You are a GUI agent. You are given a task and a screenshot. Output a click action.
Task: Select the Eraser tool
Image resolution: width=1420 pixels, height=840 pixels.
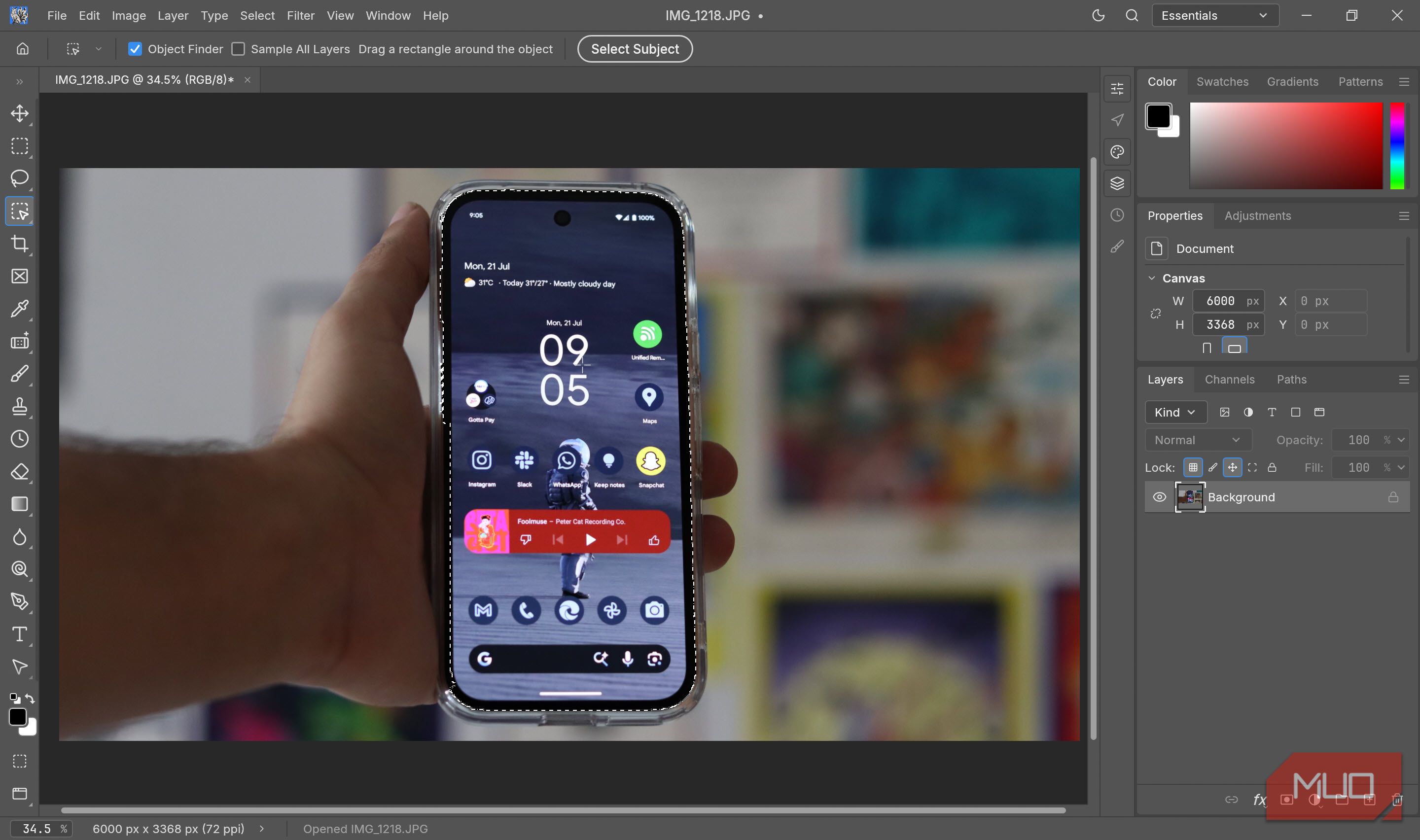20,471
